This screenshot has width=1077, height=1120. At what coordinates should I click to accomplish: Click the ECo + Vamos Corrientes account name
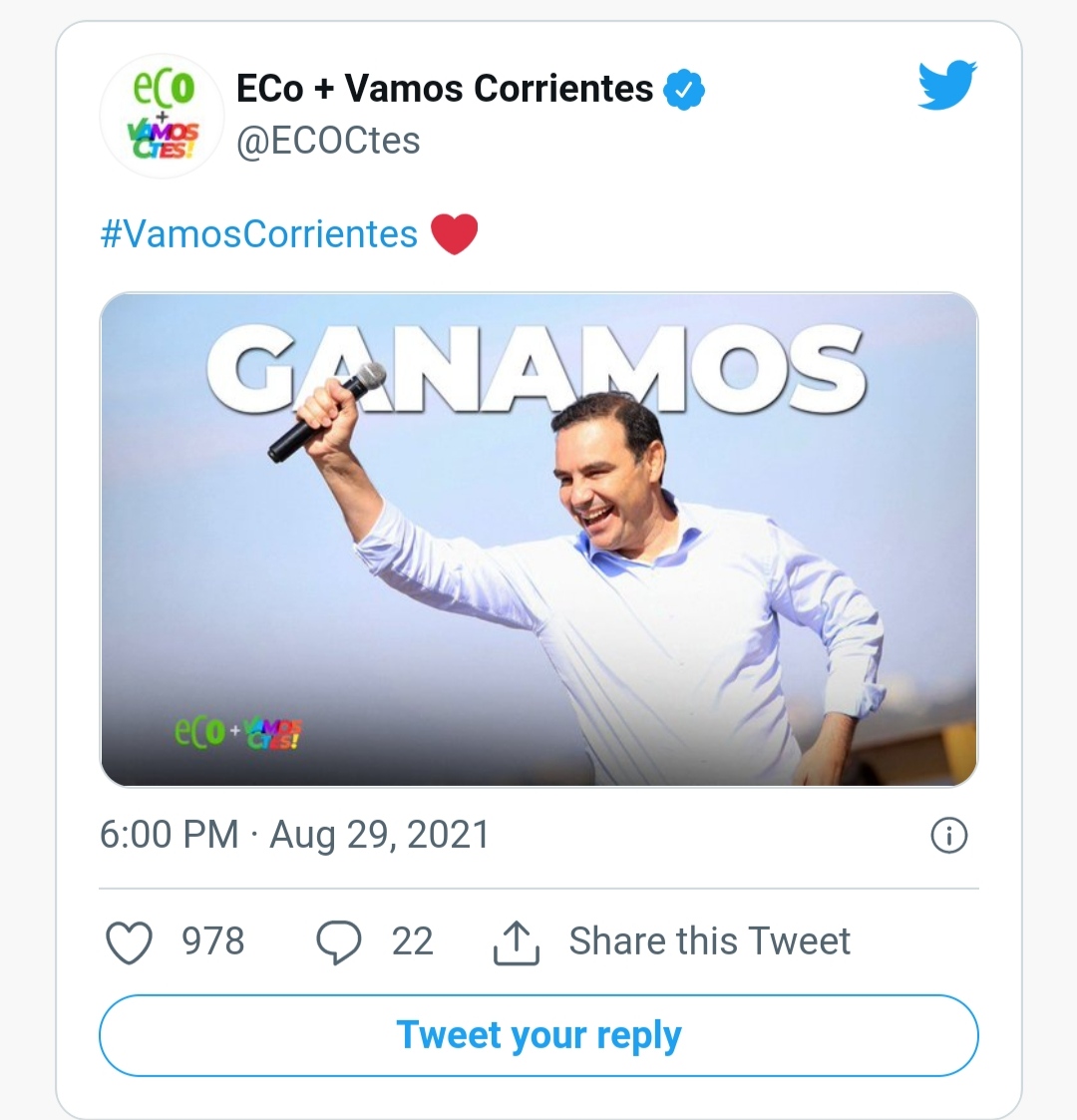point(444,89)
